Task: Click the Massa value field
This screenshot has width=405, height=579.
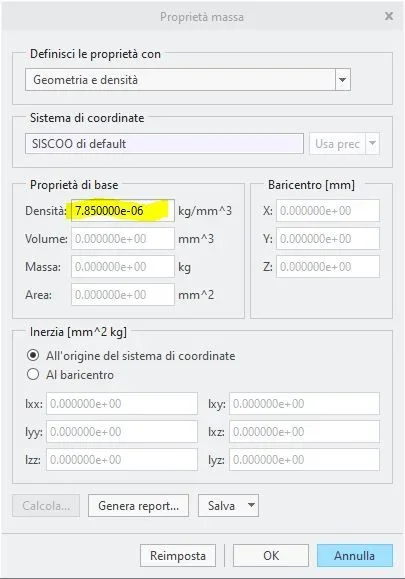Action: point(123,267)
